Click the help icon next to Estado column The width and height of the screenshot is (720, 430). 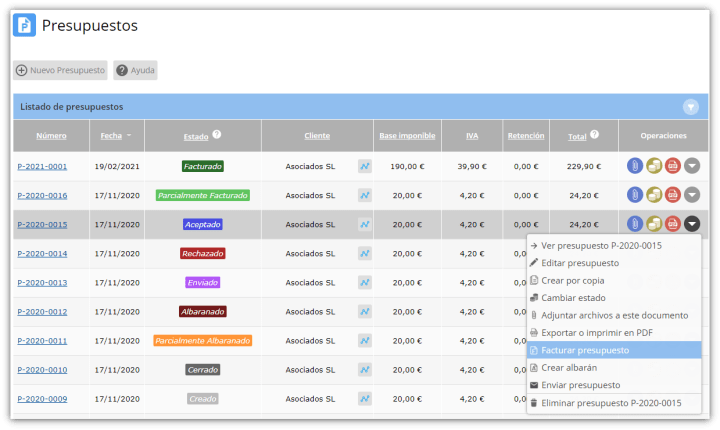tap(217, 134)
